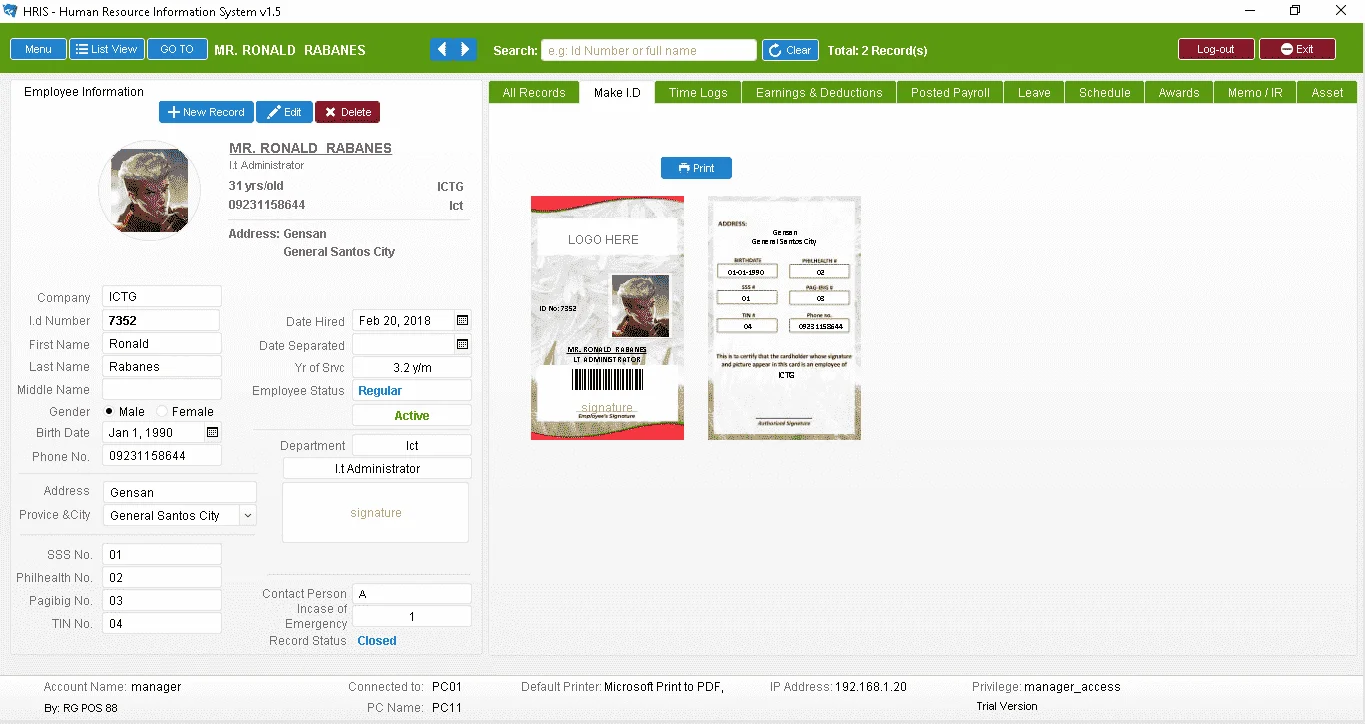The height and width of the screenshot is (724, 1365).
Task: Click the Last Name field
Action: pyautogui.click(x=161, y=367)
